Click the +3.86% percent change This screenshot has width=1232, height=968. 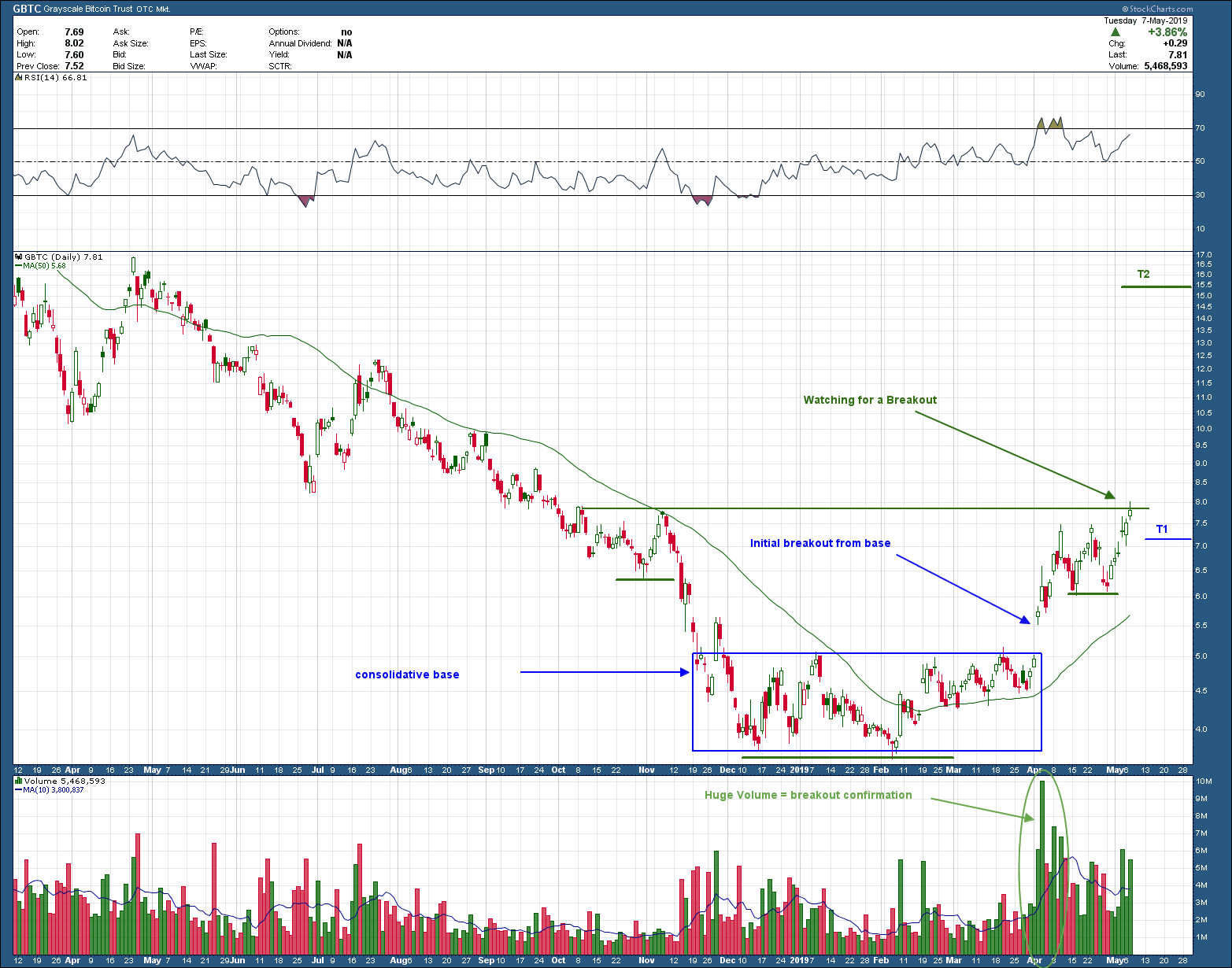point(1167,32)
